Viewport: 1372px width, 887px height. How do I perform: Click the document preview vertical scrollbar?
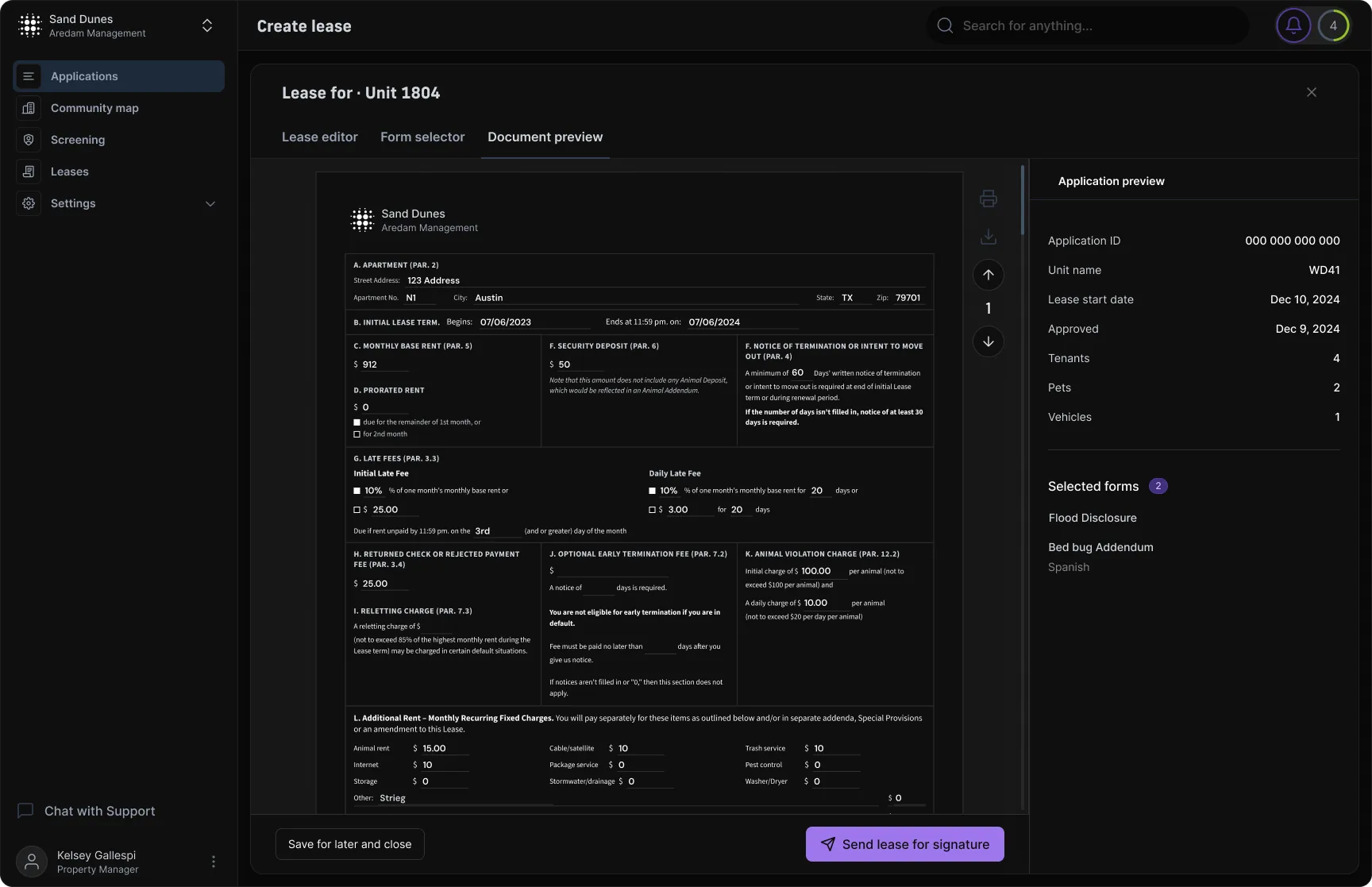(x=1023, y=200)
